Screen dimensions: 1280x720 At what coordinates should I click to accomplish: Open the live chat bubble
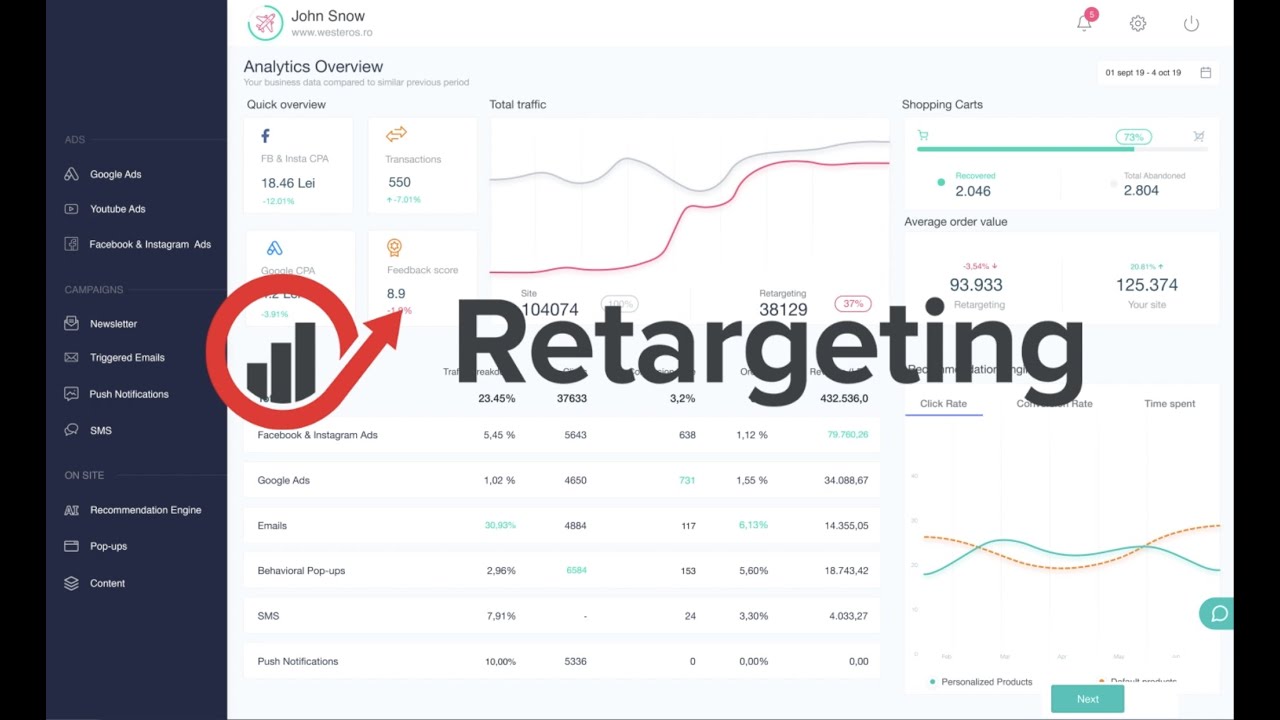[1217, 613]
